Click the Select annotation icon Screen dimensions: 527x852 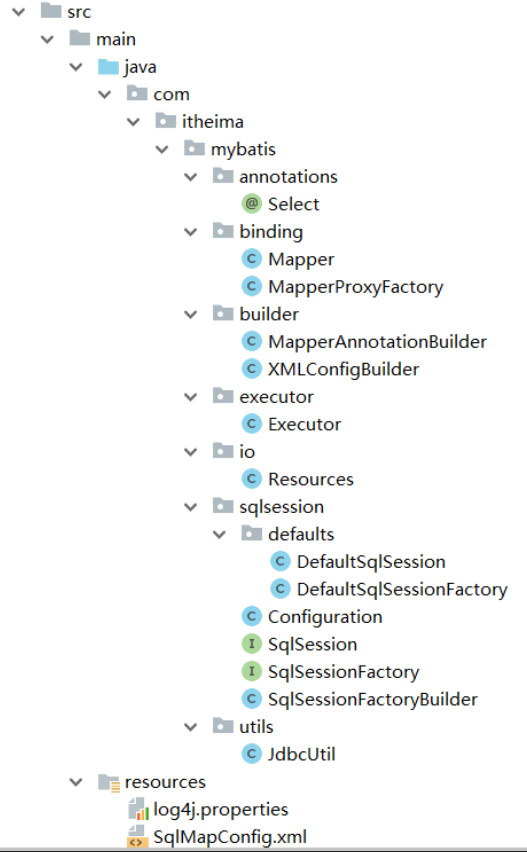pos(251,204)
